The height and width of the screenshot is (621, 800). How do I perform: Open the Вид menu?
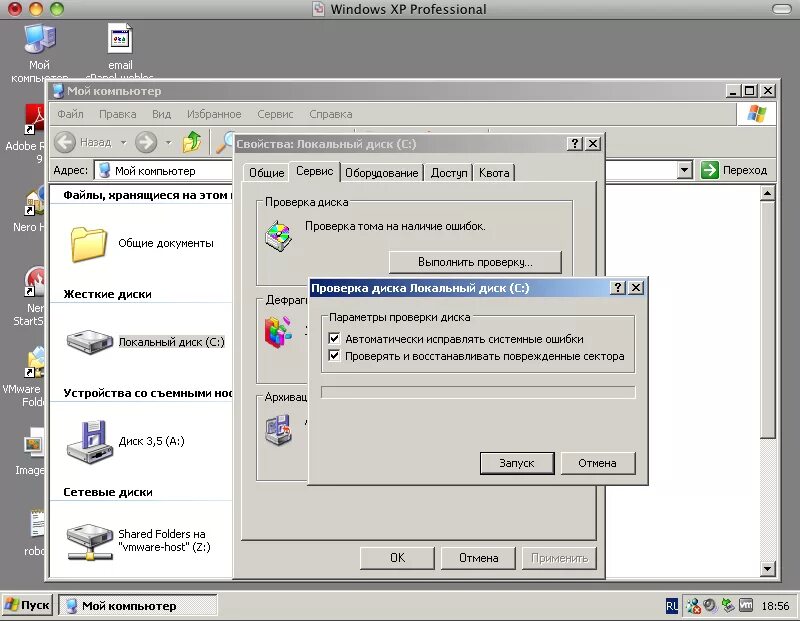[161, 114]
